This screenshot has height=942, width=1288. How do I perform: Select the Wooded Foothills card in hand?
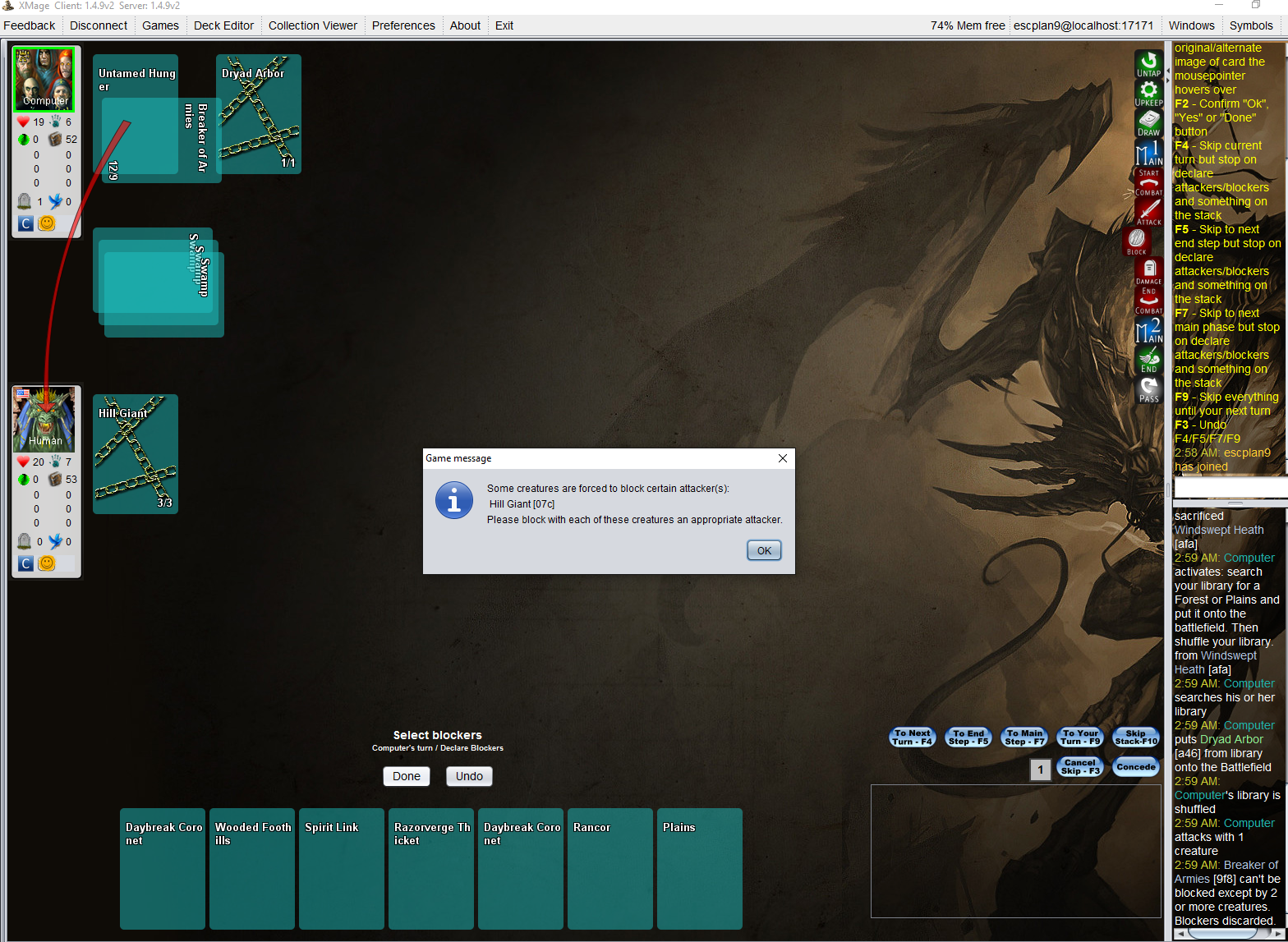coord(252,869)
